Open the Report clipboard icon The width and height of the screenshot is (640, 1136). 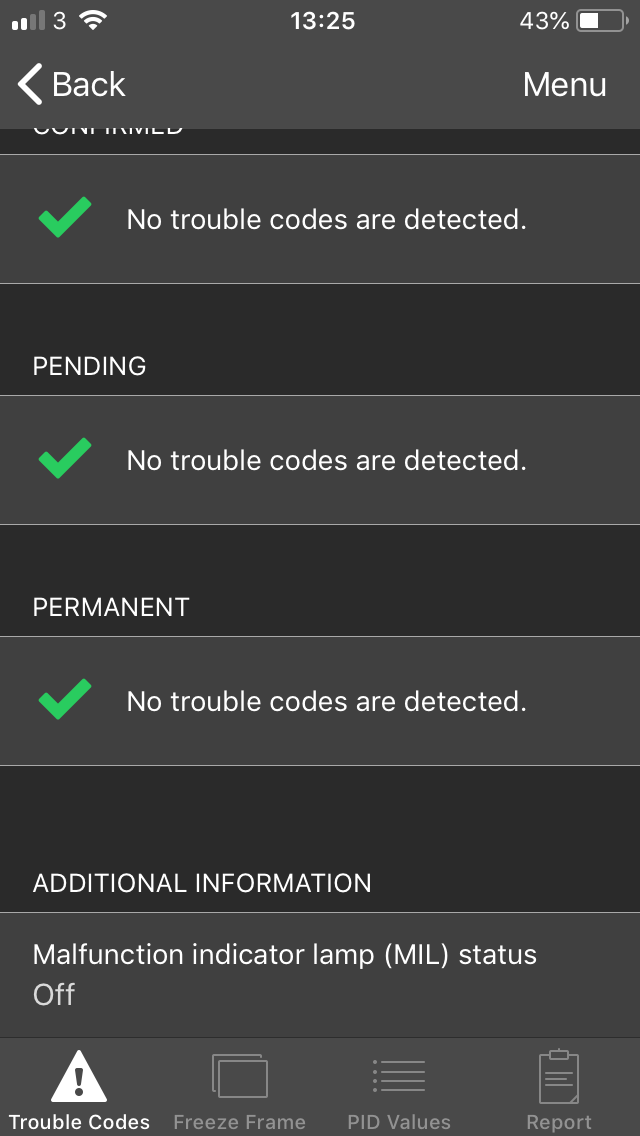[559, 1076]
